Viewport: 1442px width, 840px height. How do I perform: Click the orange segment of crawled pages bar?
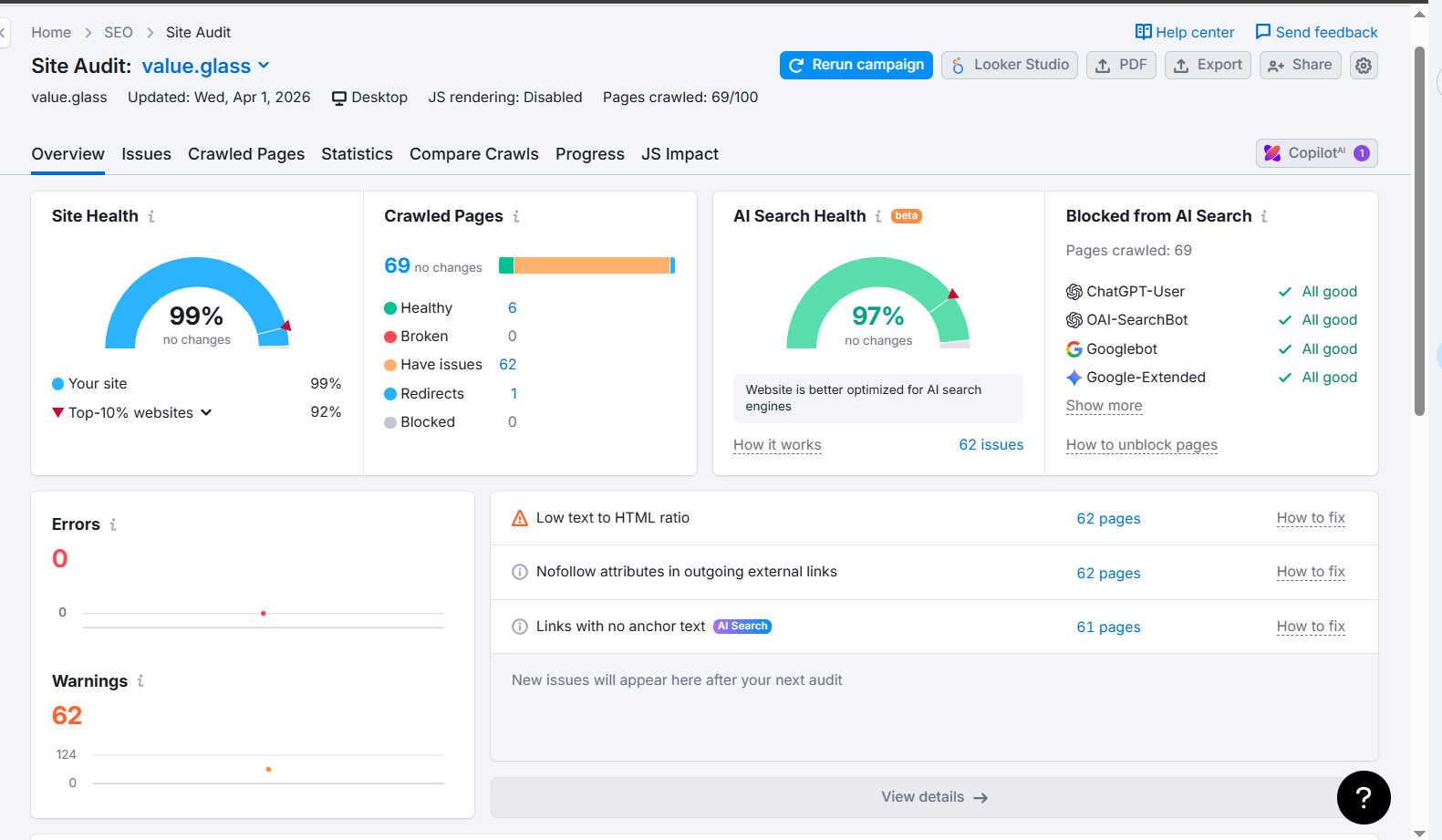(x=592, y=265)
